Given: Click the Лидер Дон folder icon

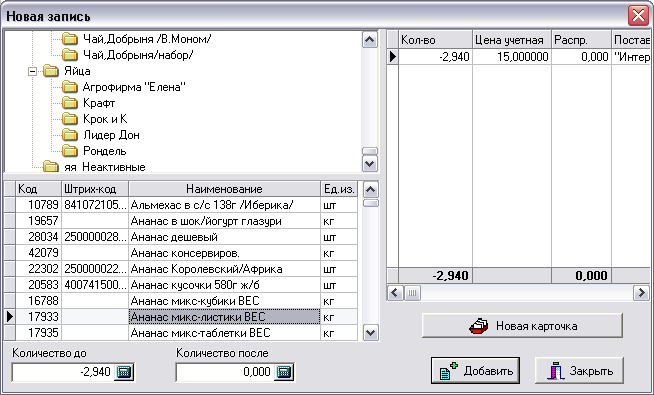Looking at the screenshot, I should pyautogui.click(x=70, y=135).
